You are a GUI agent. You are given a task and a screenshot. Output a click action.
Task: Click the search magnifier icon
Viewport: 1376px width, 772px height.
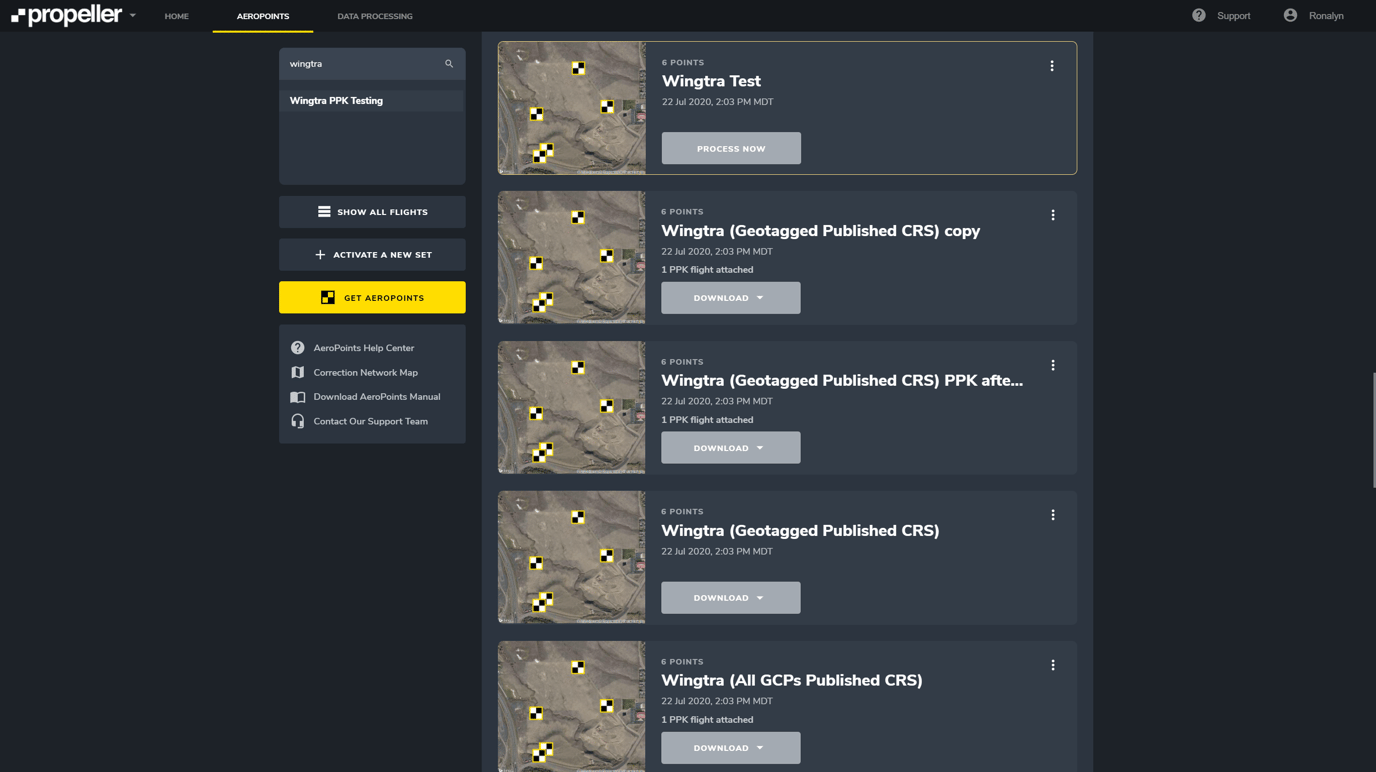point(449,64)
